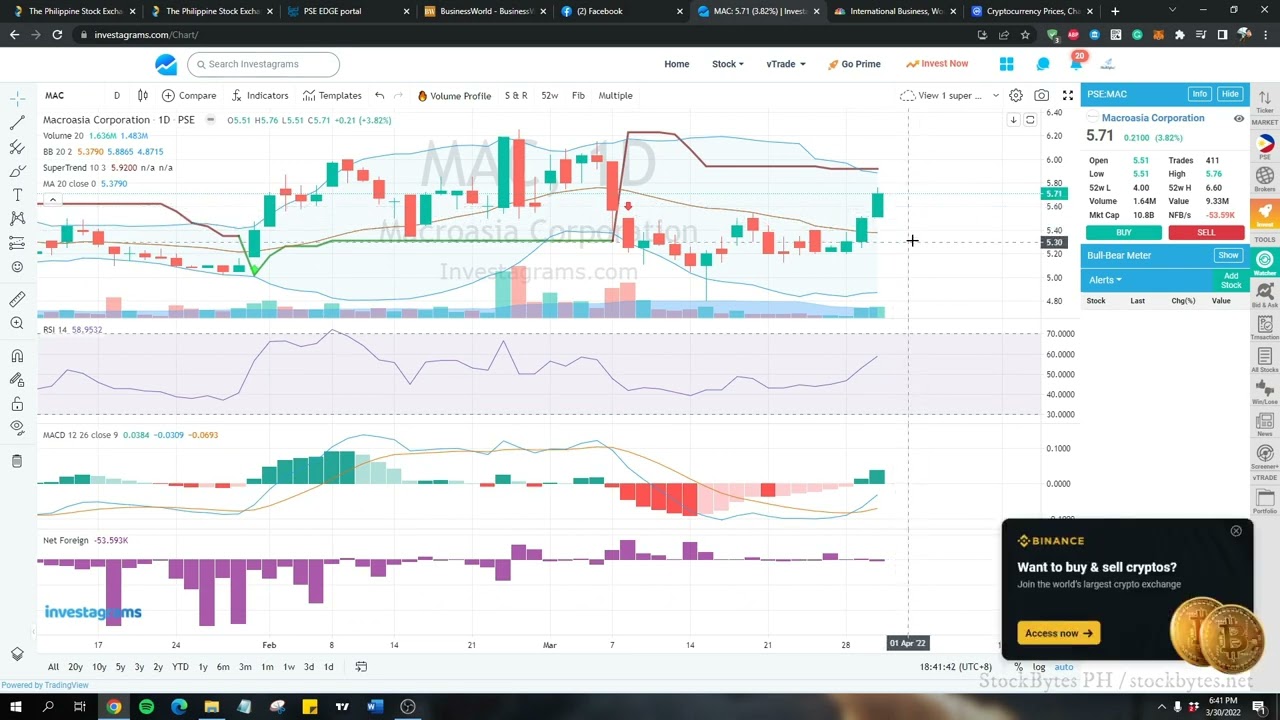Select the All range at chart bottom

(x=53, y=667)
